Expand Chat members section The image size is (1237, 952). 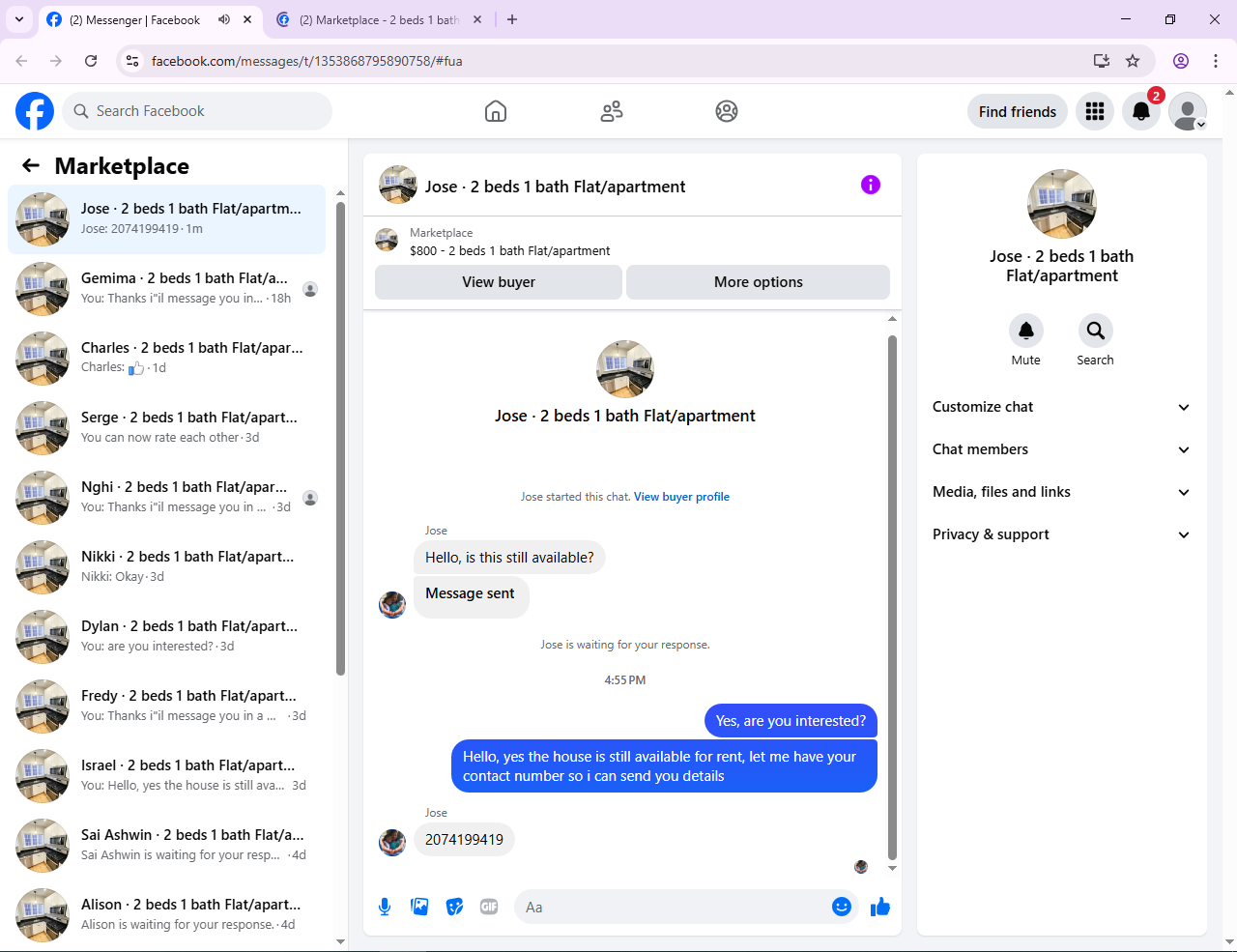pyautogui.click(x=1062, y=449)
